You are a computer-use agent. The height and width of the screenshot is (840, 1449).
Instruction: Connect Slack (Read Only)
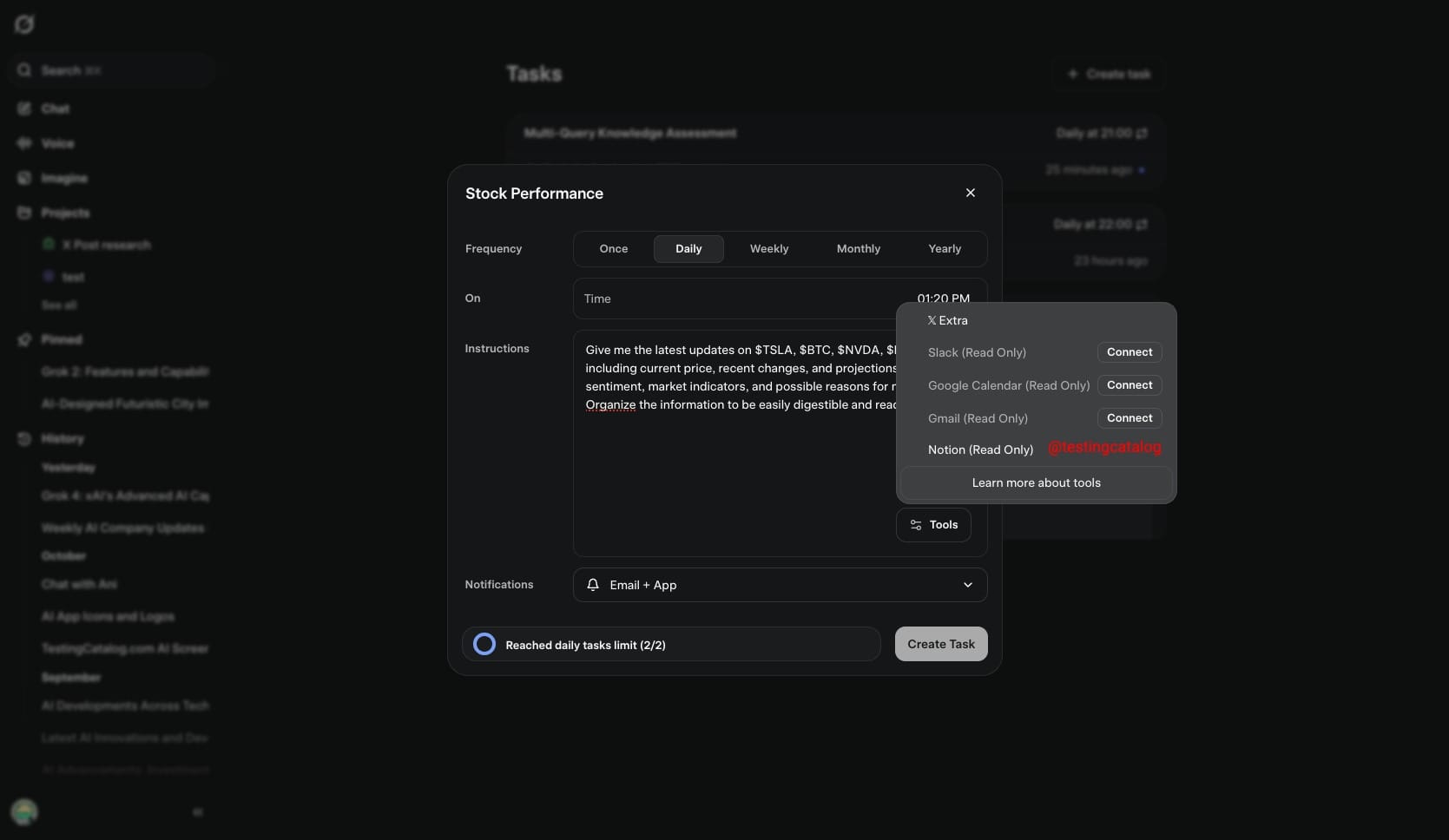1130,352
